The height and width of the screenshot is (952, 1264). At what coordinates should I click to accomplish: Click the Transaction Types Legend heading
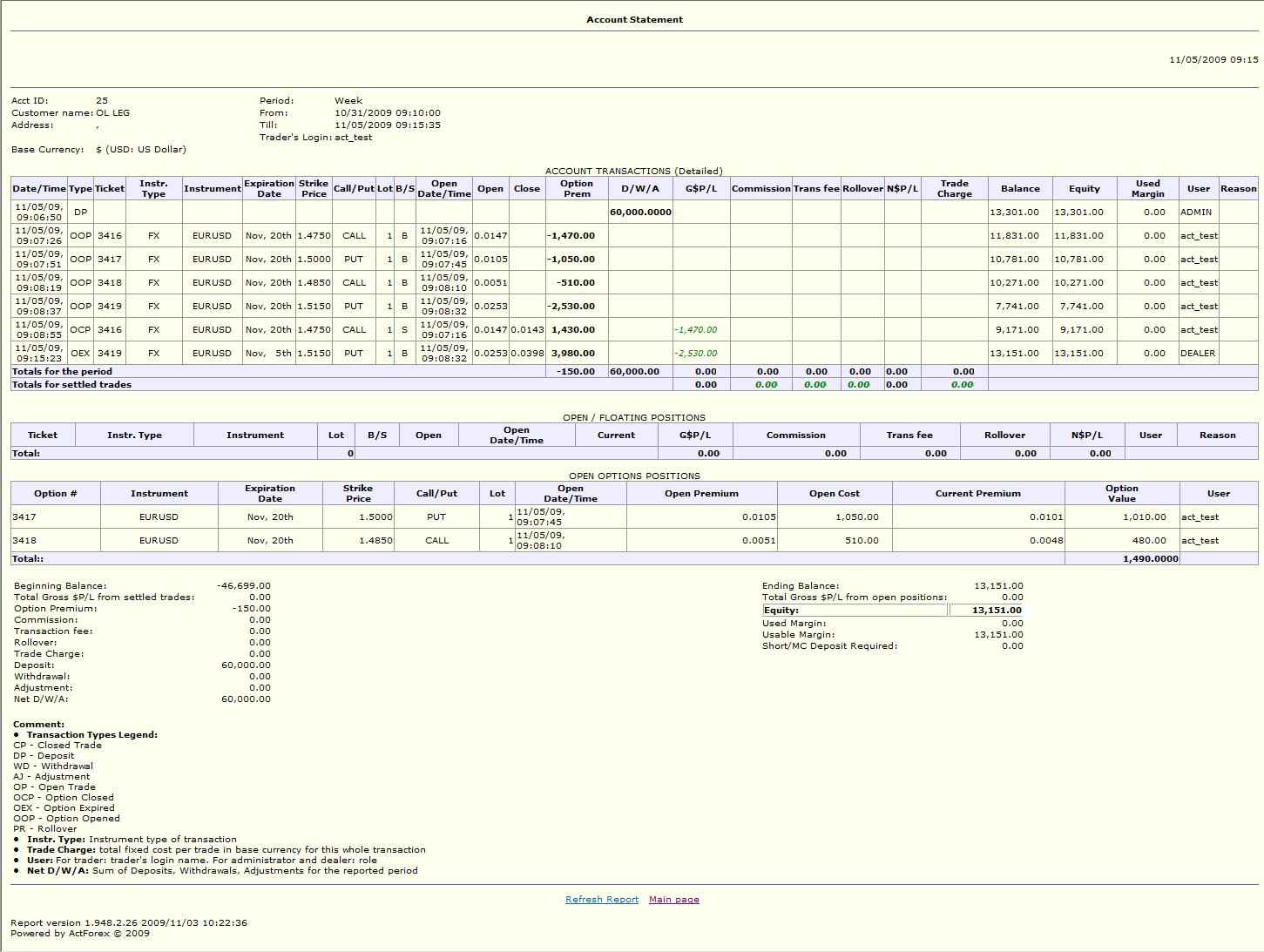coord(92,735)
